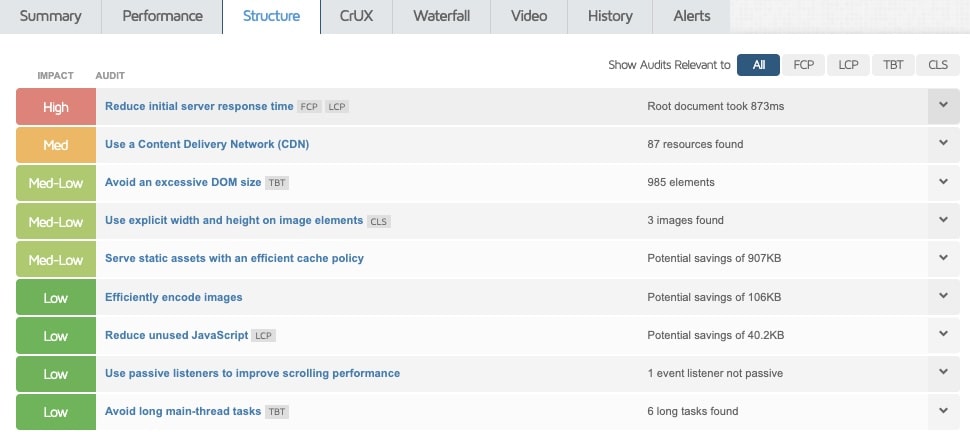Click the High impact badge

click(x=56, y=106)
